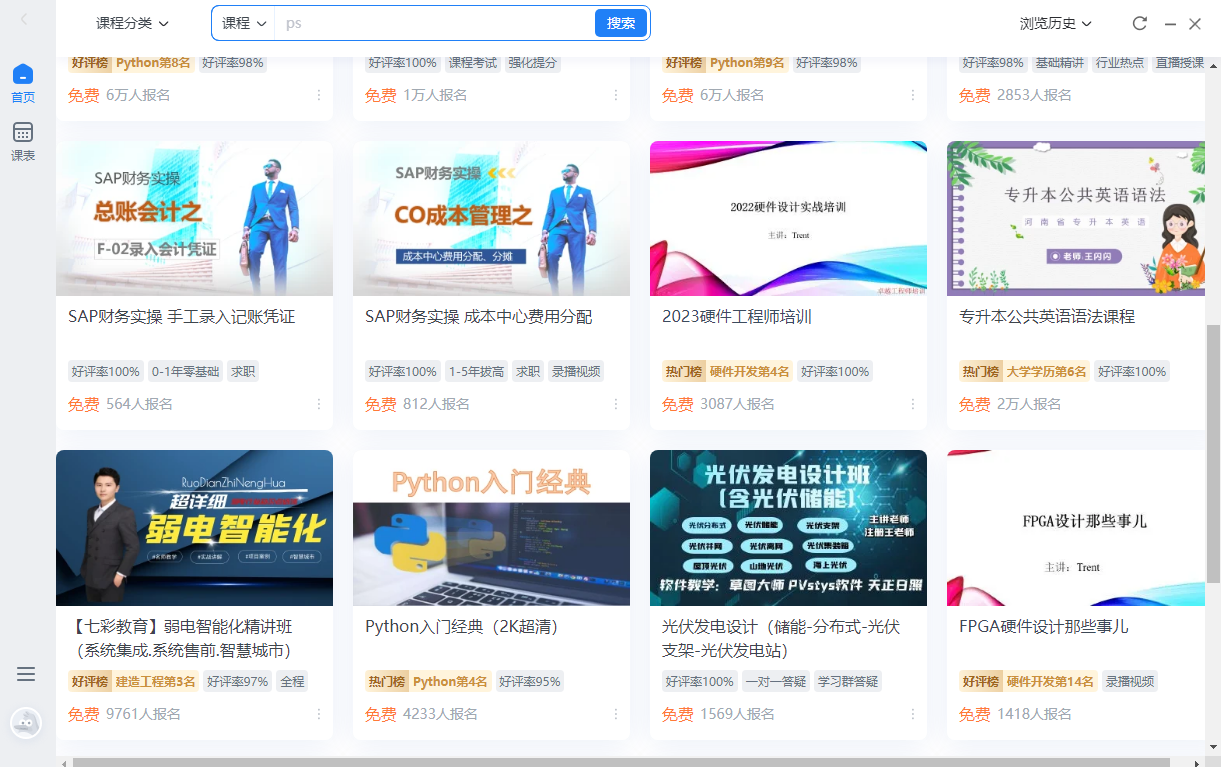Open the 课表 schedule sidebar icon
This screenshot has width=1221, height=767.
coord(23,142)
